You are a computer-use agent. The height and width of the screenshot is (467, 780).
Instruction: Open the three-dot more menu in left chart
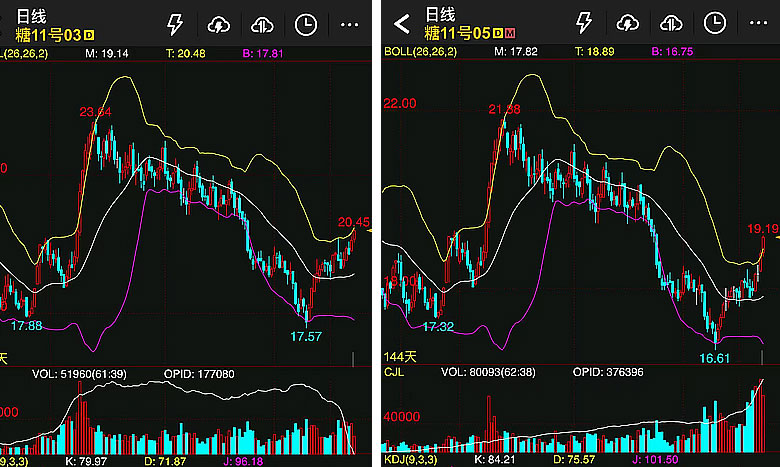coord(349,23)
